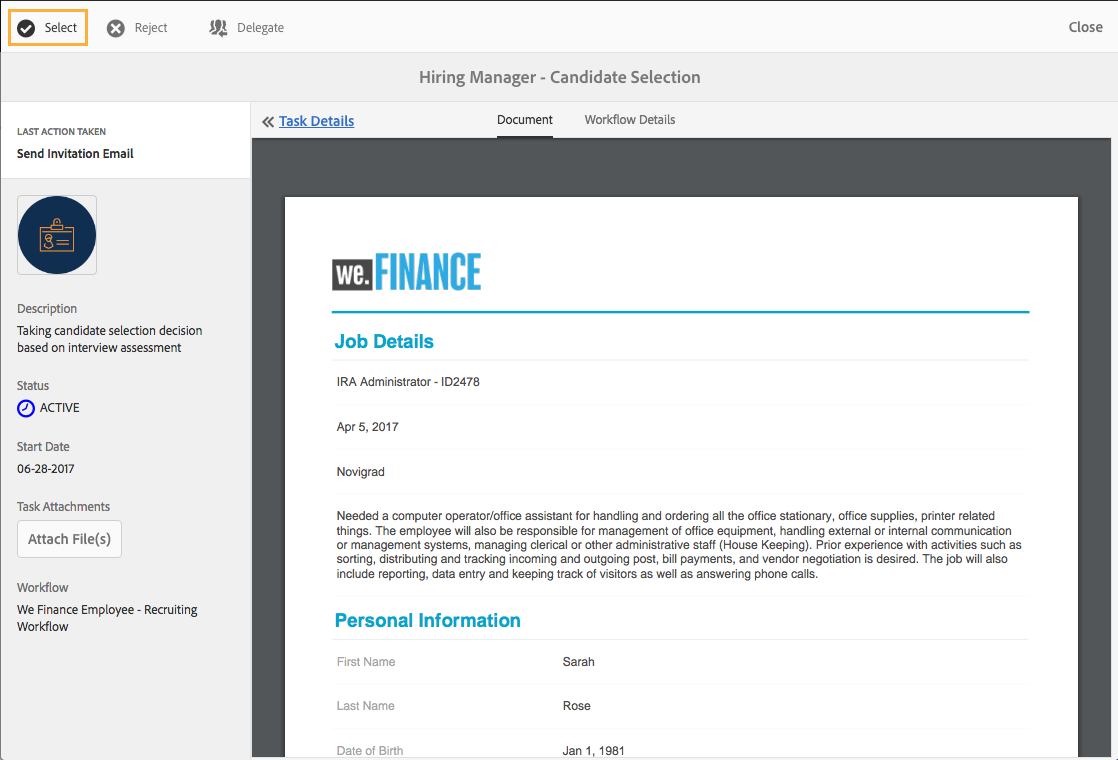Click the IRA Administrator - ID2478 job title

[408, 382]
